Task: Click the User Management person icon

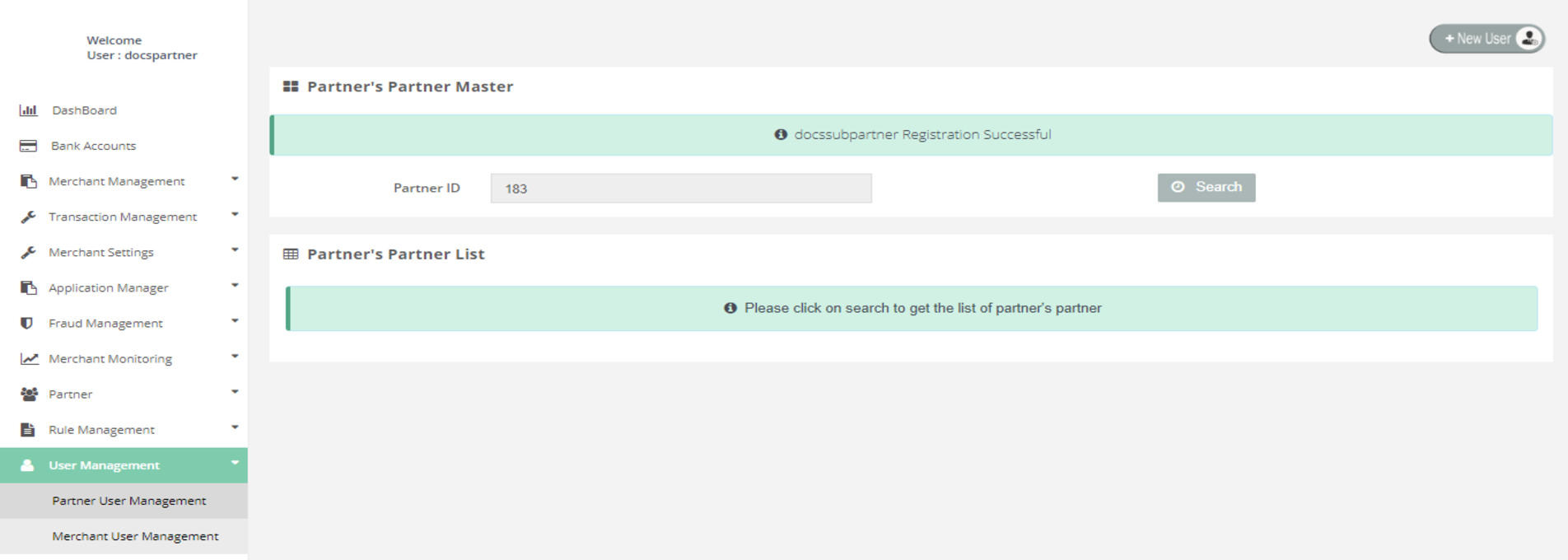Action: click(x=27, y=465)
